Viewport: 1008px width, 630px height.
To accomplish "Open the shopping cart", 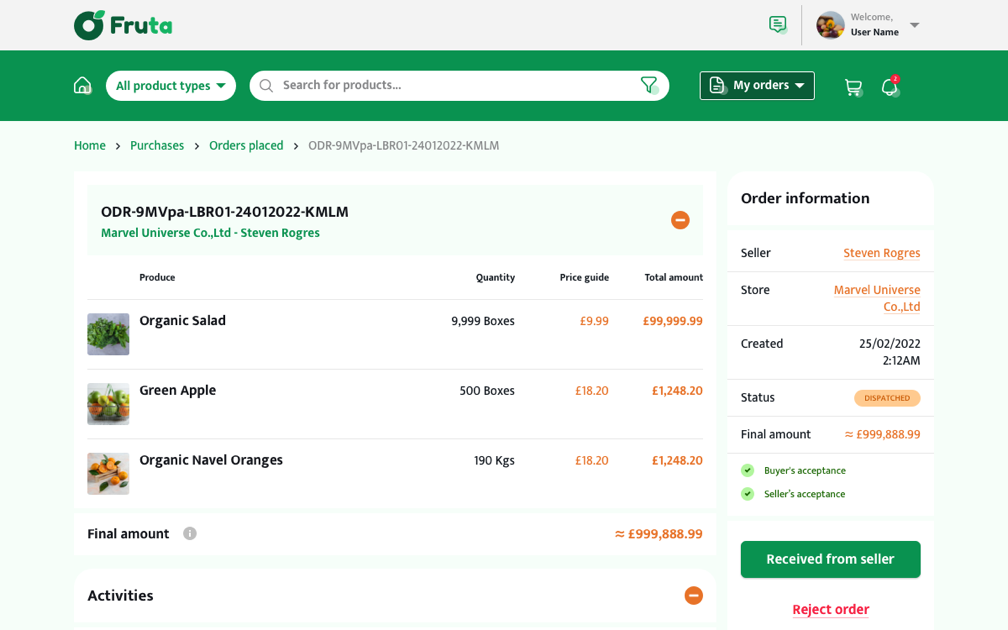I will (x=853, y=87).
